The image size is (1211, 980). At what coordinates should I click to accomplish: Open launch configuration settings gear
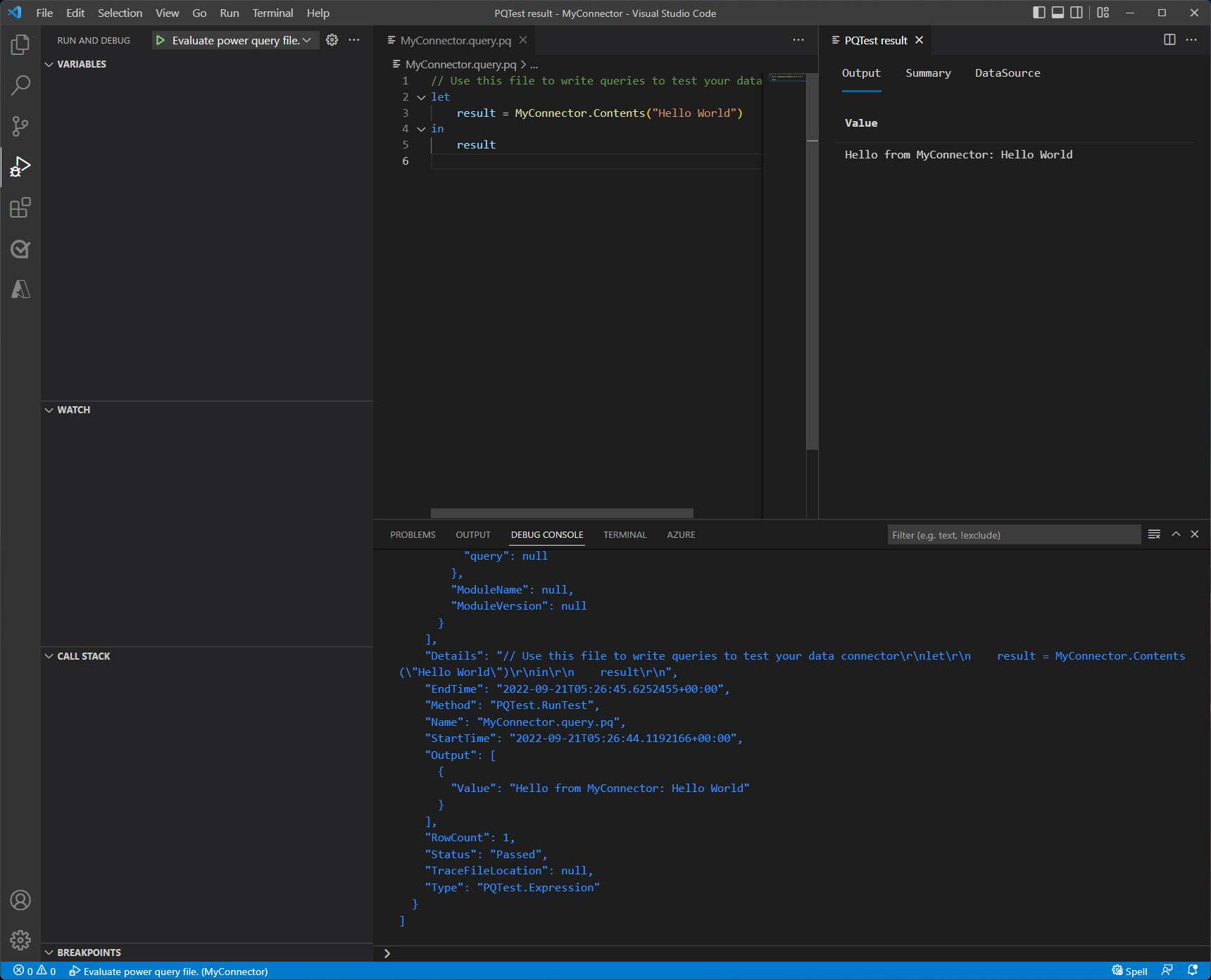coord(332,40)
